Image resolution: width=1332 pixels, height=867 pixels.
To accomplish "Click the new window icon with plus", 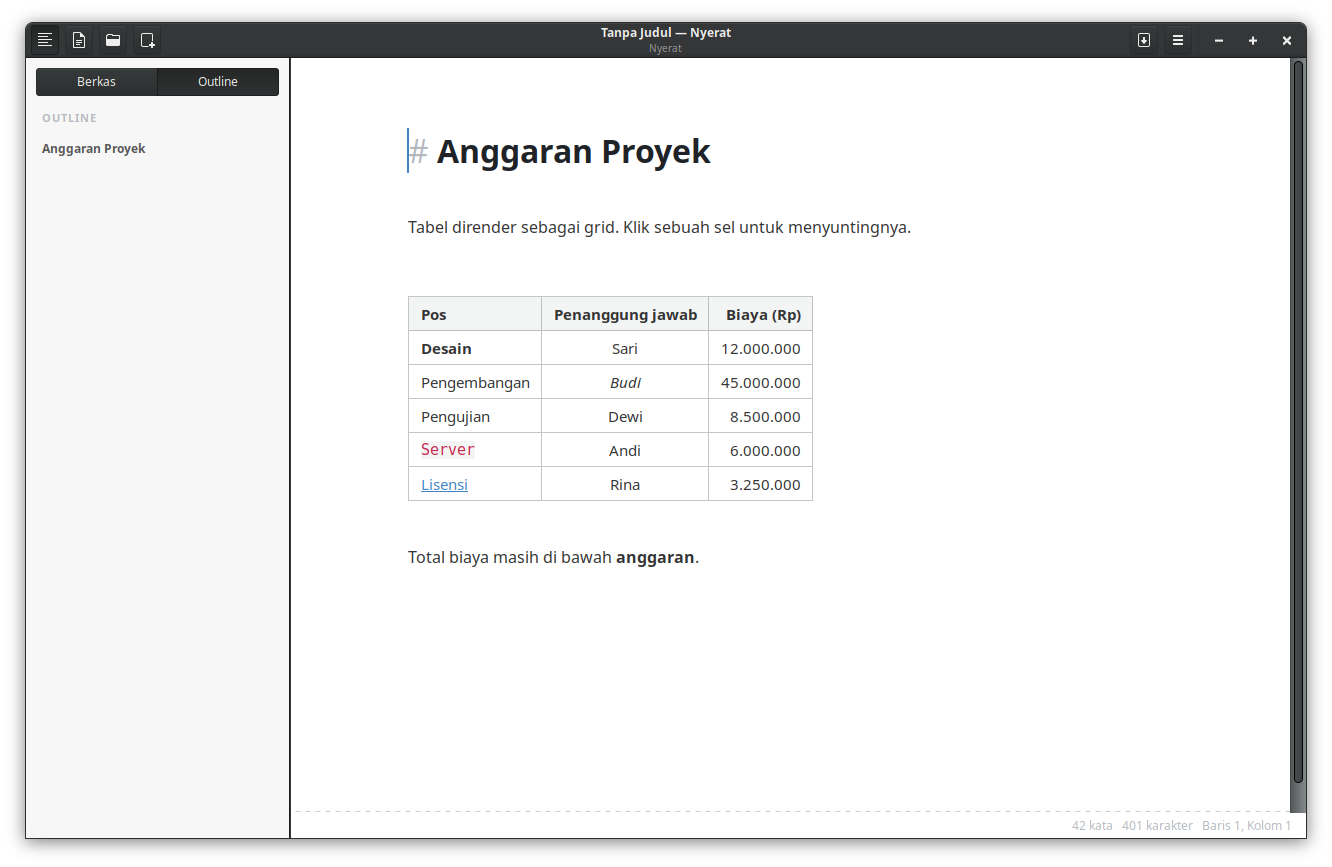I will point(147,40).
